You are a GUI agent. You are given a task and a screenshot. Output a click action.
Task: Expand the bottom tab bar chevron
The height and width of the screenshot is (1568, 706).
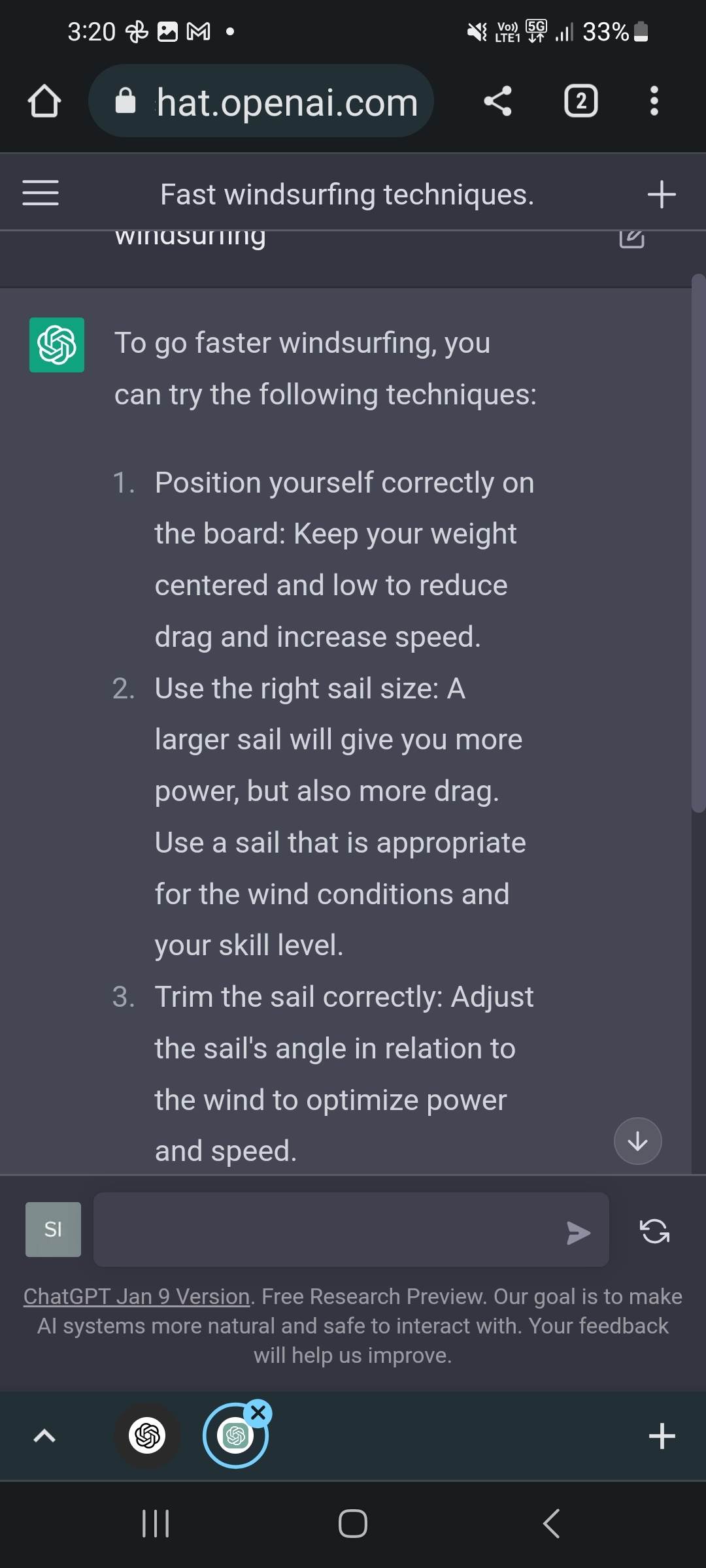click(x=44, y=1435)
